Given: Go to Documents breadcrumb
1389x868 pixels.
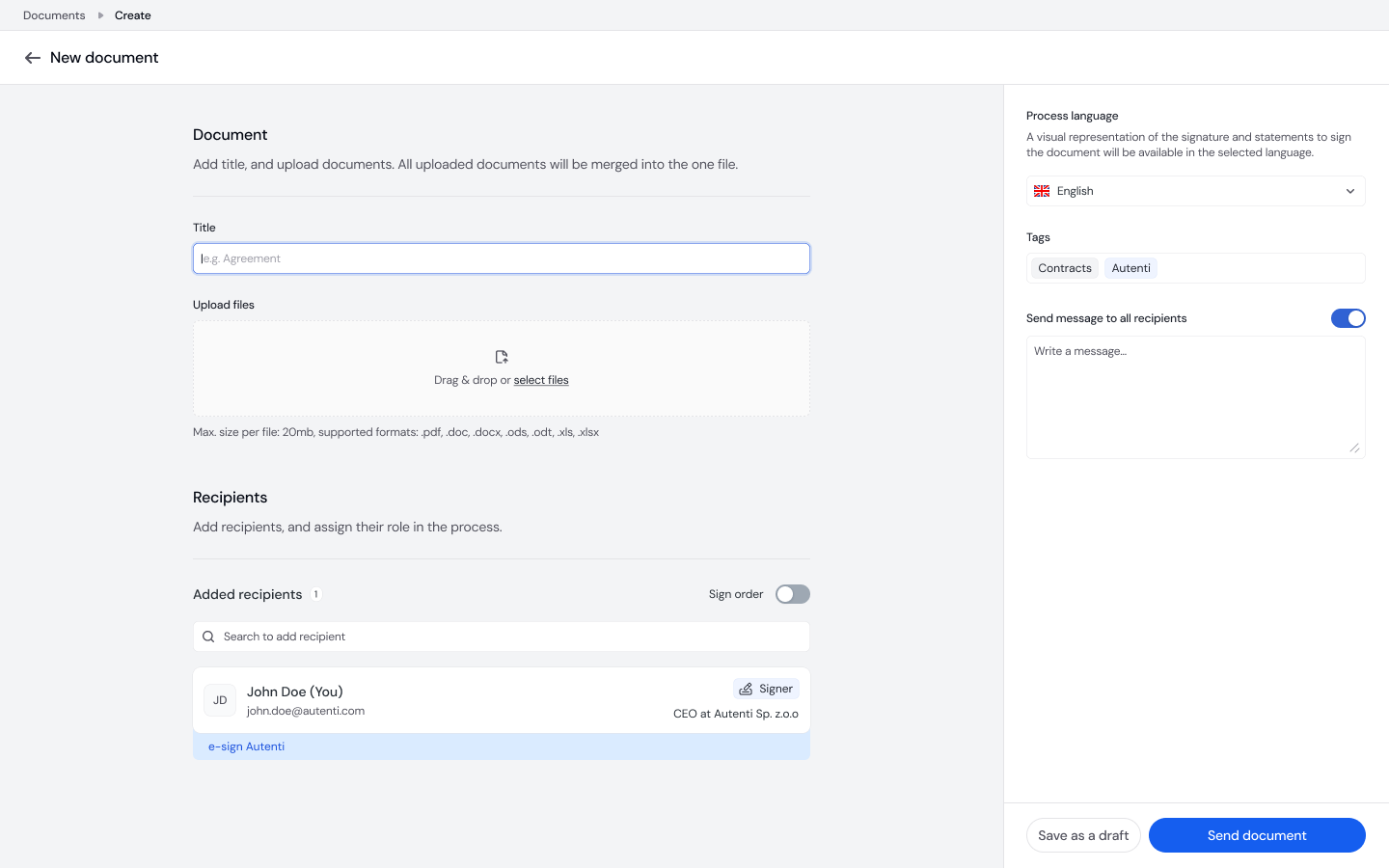Looking at the screenshot, I should point(54,15).
